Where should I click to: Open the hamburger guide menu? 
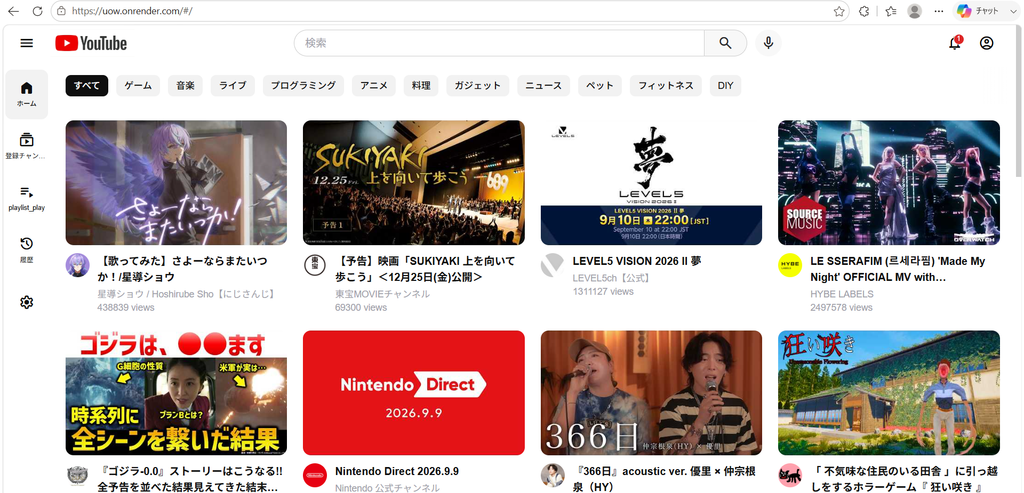(x=26, y=43)
